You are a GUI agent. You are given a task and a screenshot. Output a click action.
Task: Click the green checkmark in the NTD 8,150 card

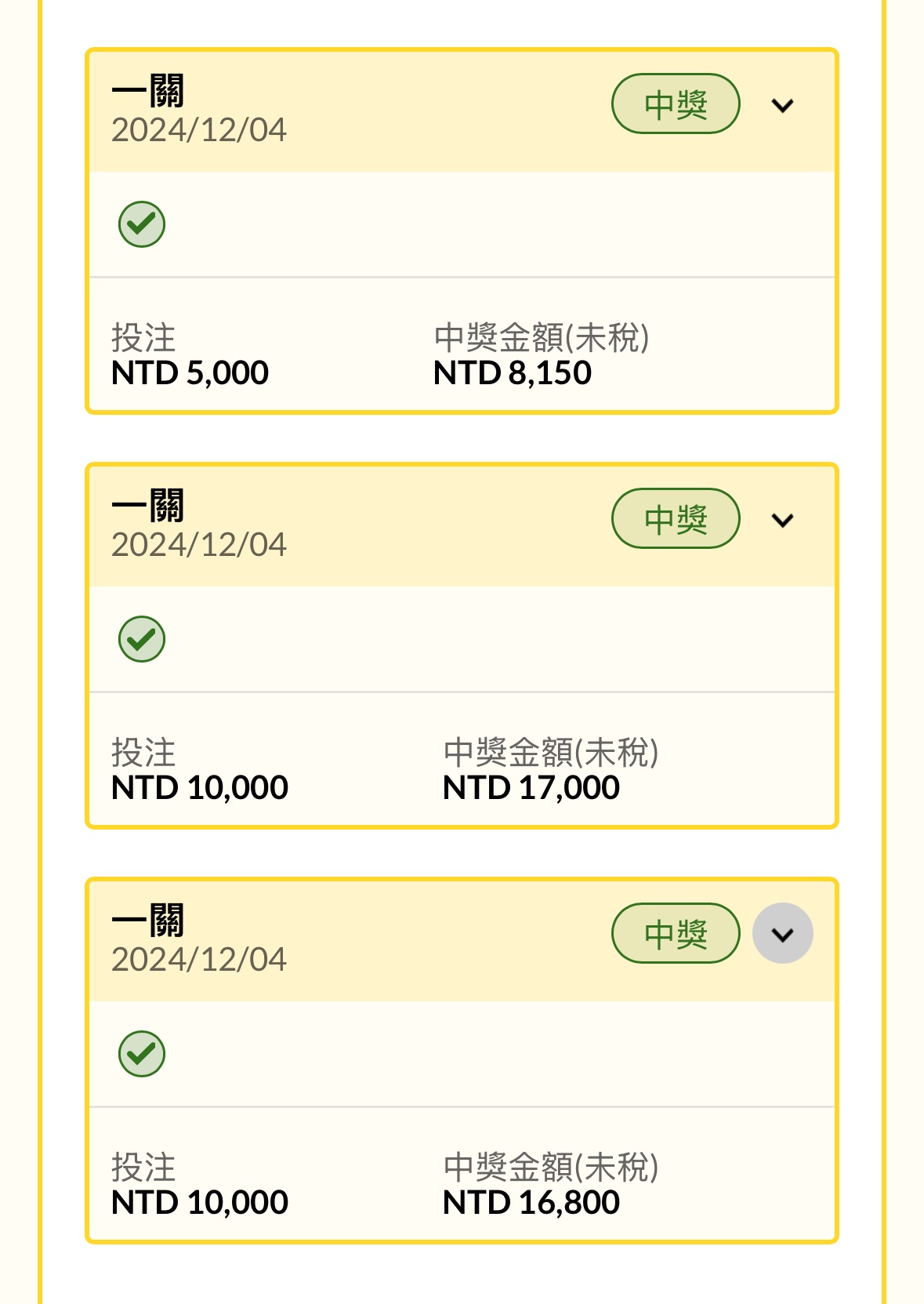point(142,224)
